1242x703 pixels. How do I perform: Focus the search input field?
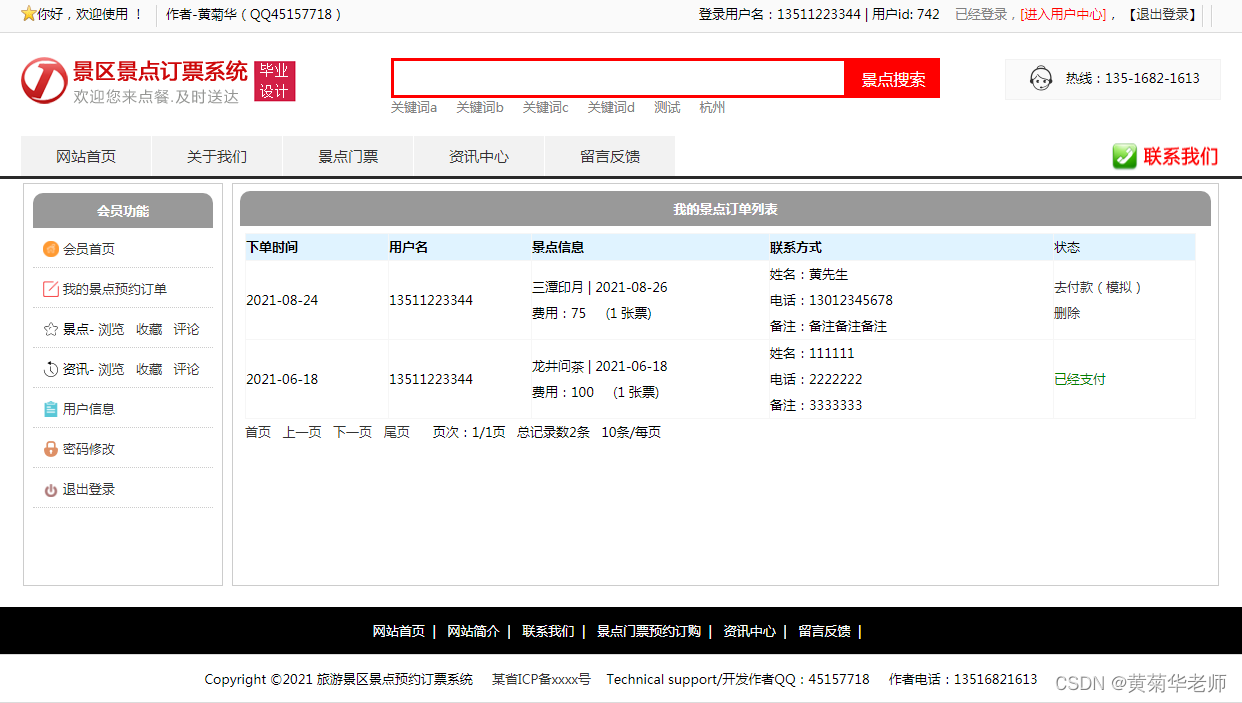tap(619, 78)
